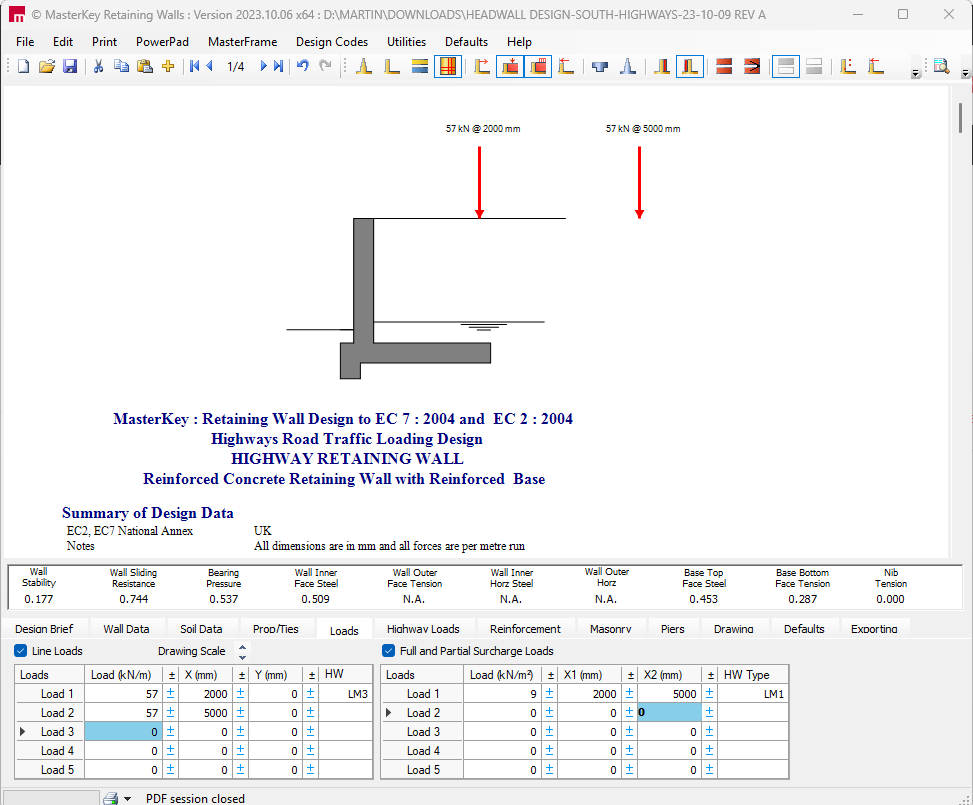
Task: Open the print preview search icon
Action: 940,66
